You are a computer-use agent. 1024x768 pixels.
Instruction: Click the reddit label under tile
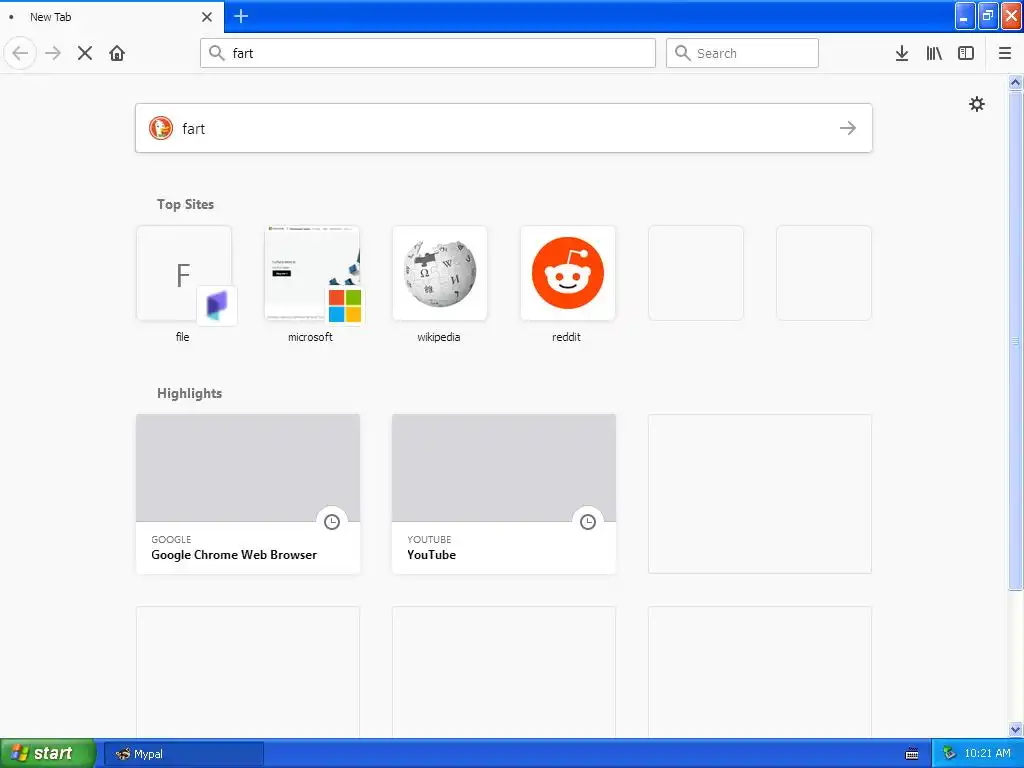click(x=566, y=337)
